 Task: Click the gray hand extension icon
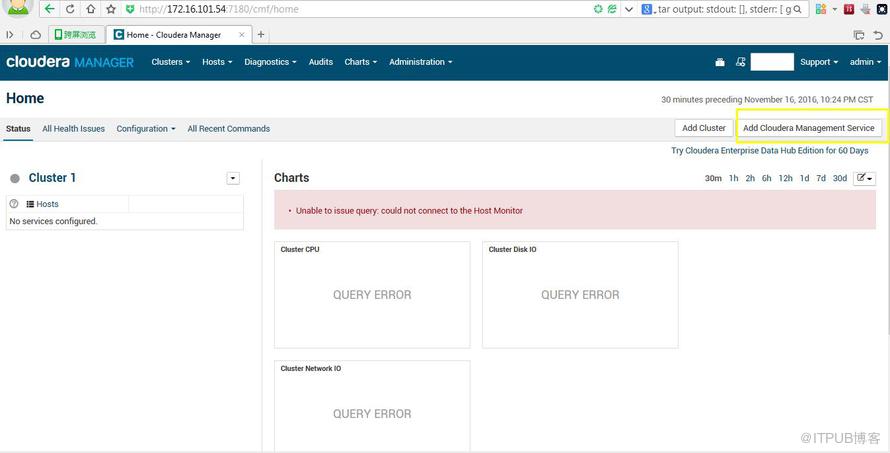(x=866, y=9)
